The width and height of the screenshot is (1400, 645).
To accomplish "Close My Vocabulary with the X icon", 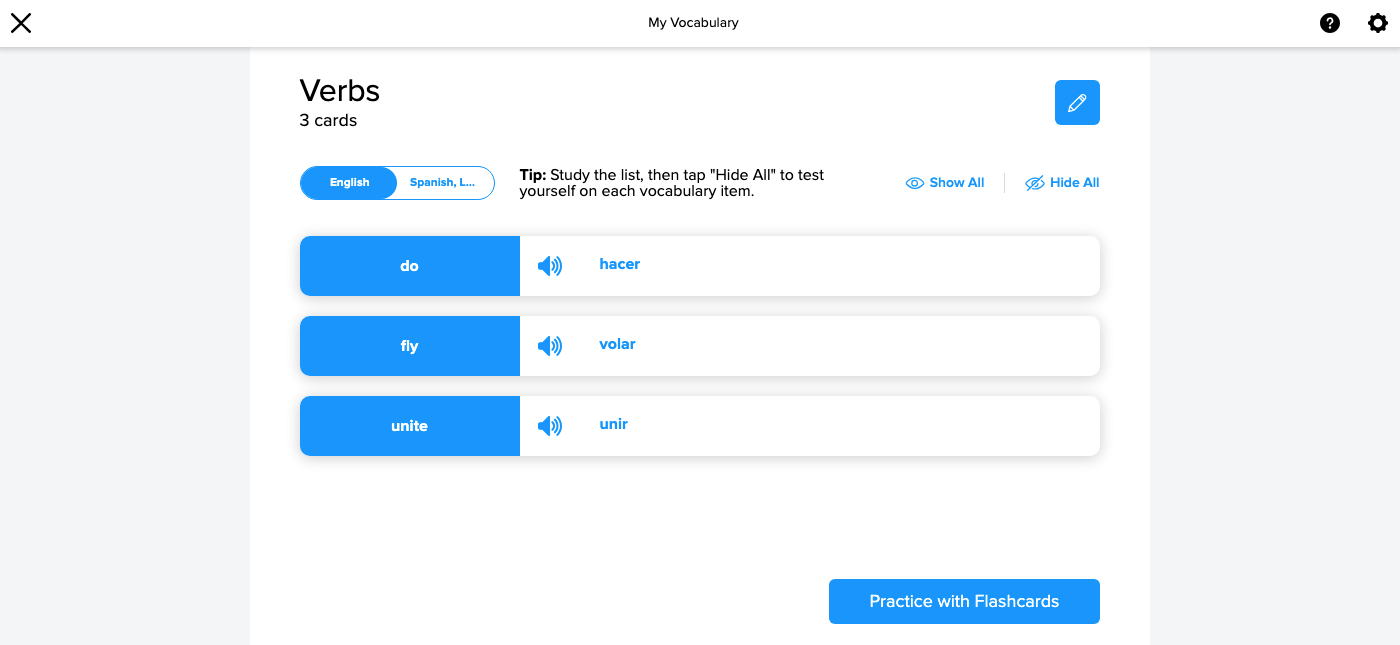I will [x=21, y=23].
